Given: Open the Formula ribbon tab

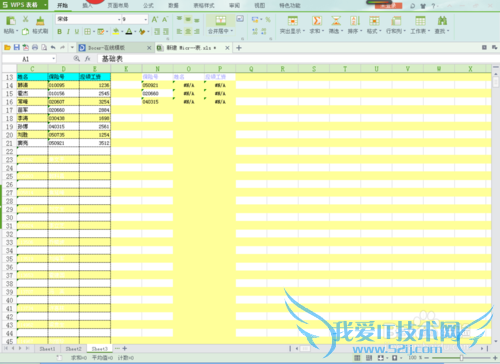Looking at the screenshot, I should click(148, 5).
